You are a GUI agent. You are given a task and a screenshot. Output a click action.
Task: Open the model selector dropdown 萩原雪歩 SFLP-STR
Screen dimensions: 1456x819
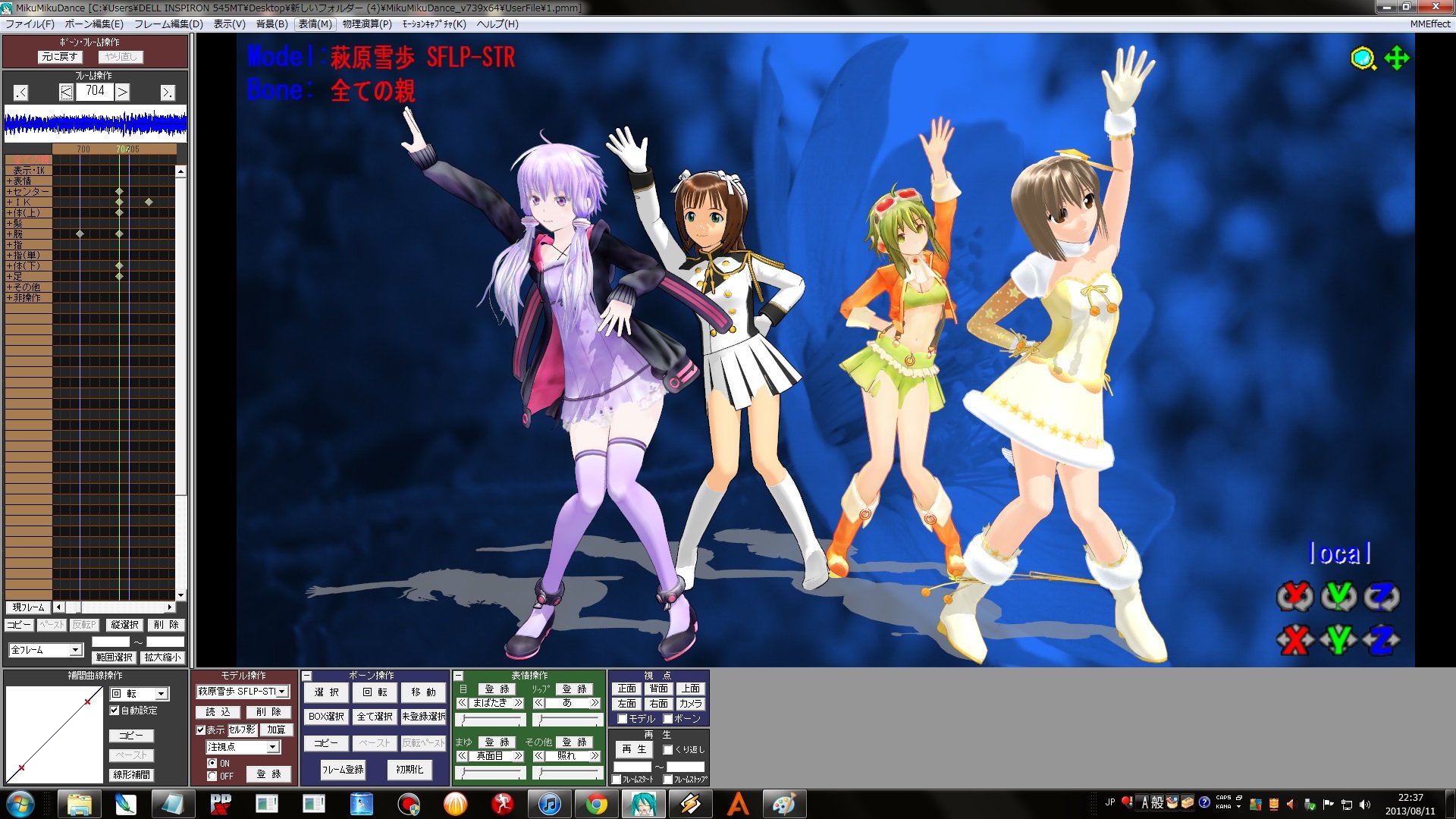[x=243, y=692]
